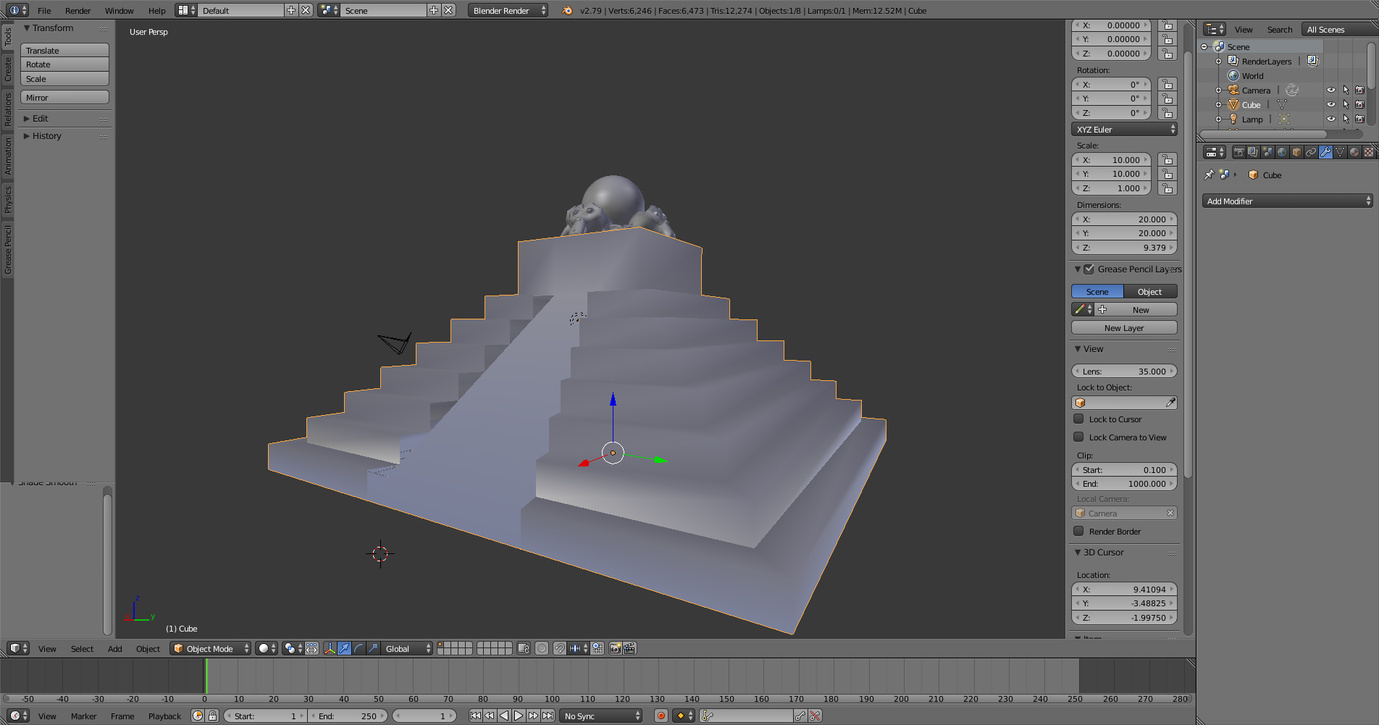Screen dimensions: 1379x725
Task: Enable the Lock to Cursor checkbox
Action: coord(1079,419)
